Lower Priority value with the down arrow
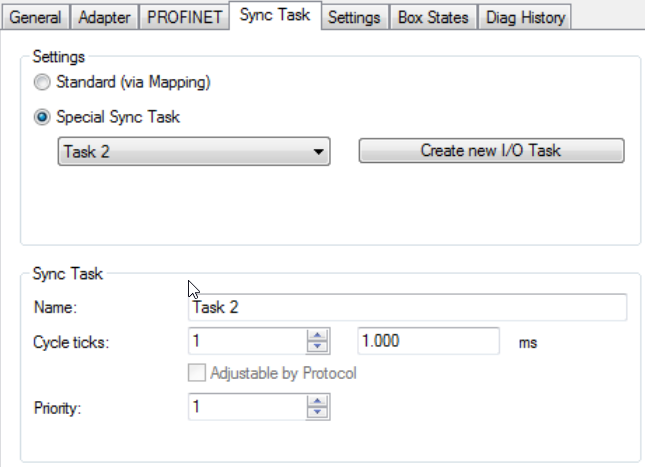 point(318,412)
